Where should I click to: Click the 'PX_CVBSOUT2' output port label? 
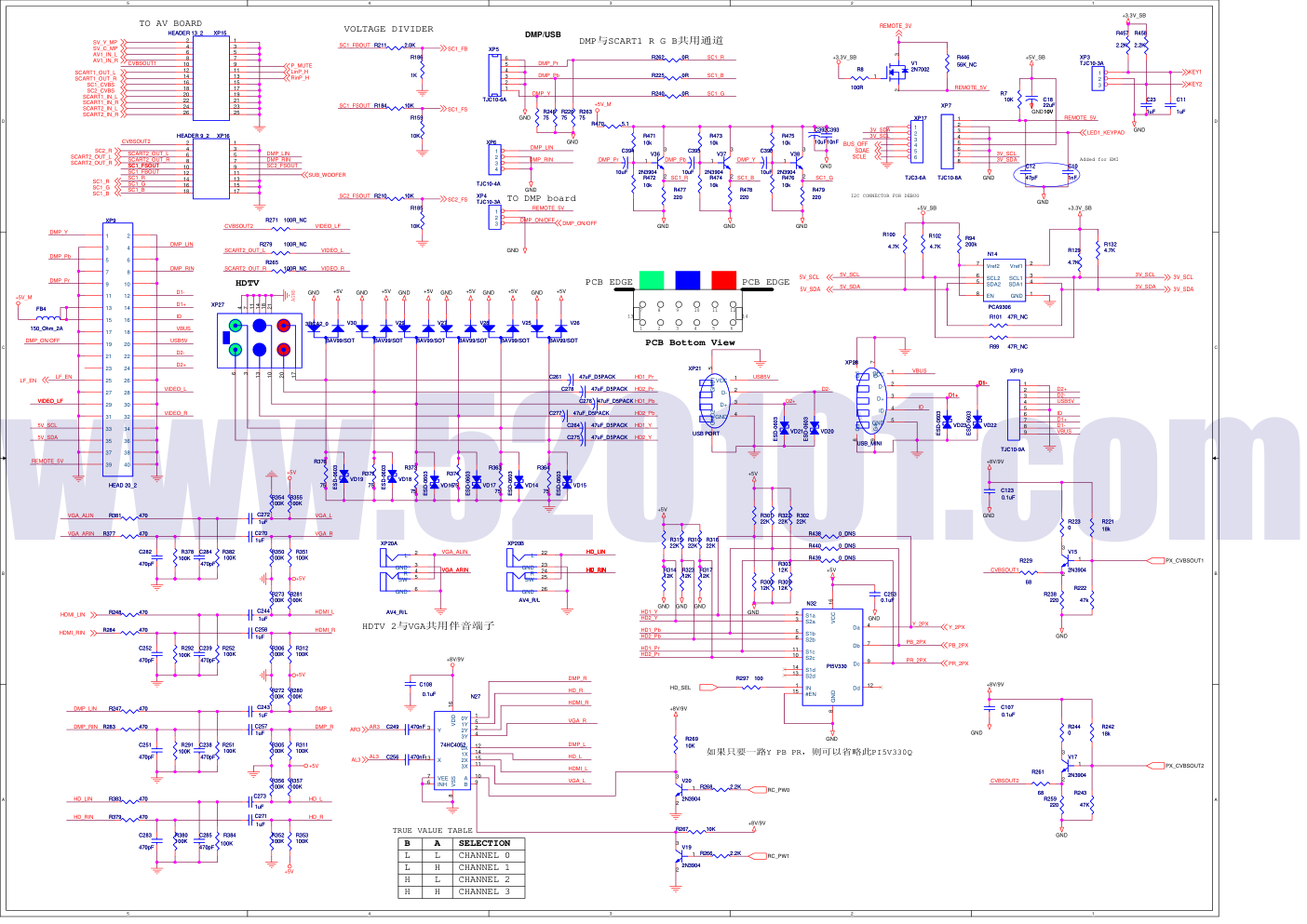[1184, 767]
